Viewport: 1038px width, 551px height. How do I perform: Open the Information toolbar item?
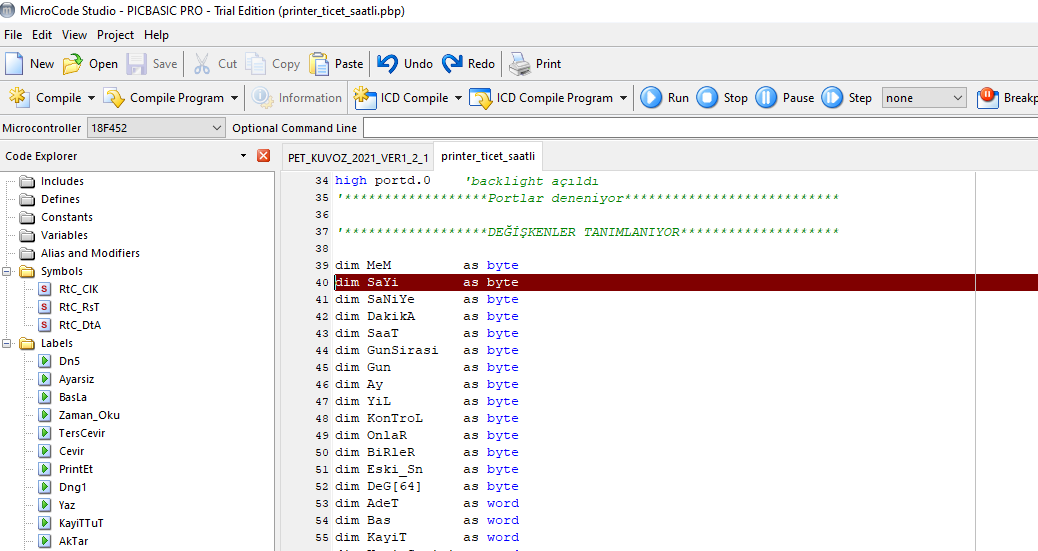[x=297, y=97]
